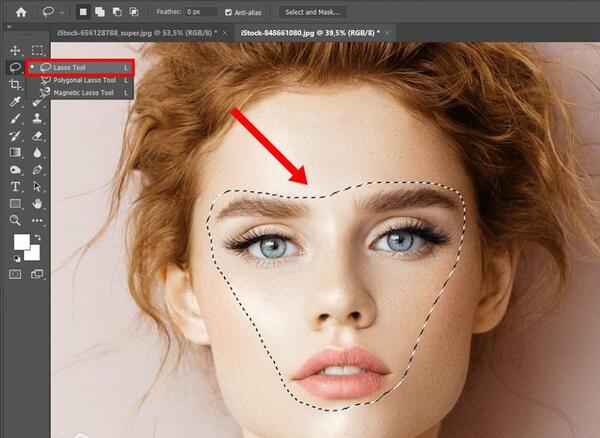Go to the Home screen icon
600x438 pixels.
click(x=21, y=12)
